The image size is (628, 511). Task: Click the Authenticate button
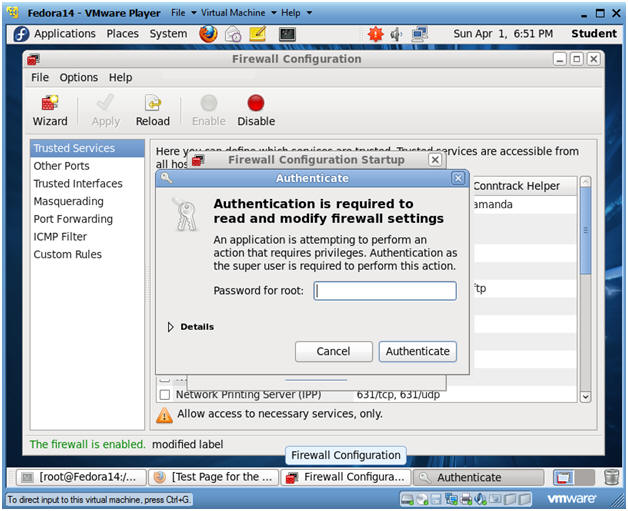point(417,351)
